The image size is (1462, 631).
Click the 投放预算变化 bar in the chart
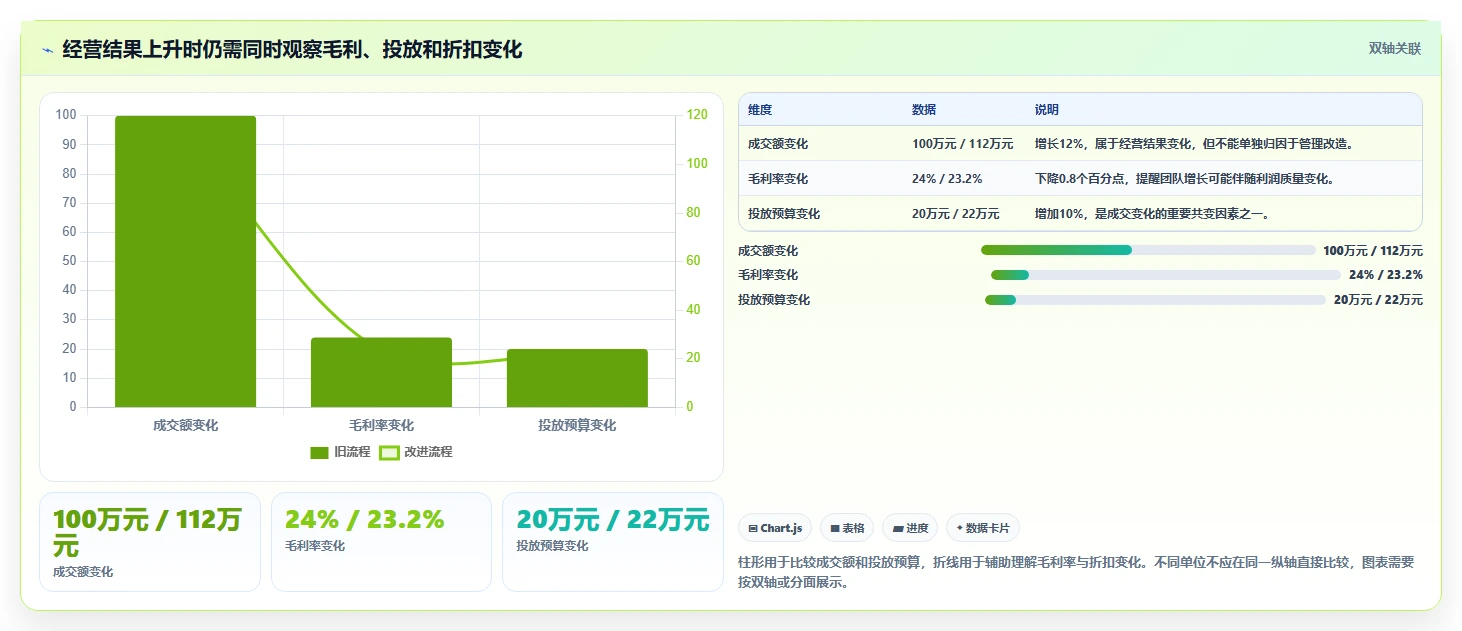pos(577,378)
